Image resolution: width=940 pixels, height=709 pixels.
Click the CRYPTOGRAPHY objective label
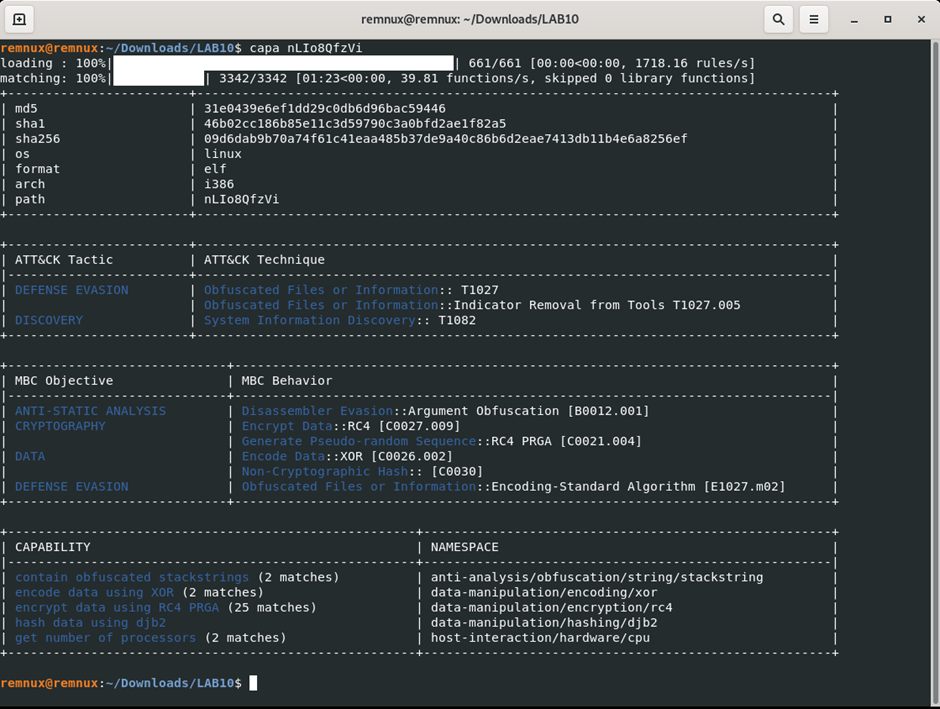(x=58, y=425)
